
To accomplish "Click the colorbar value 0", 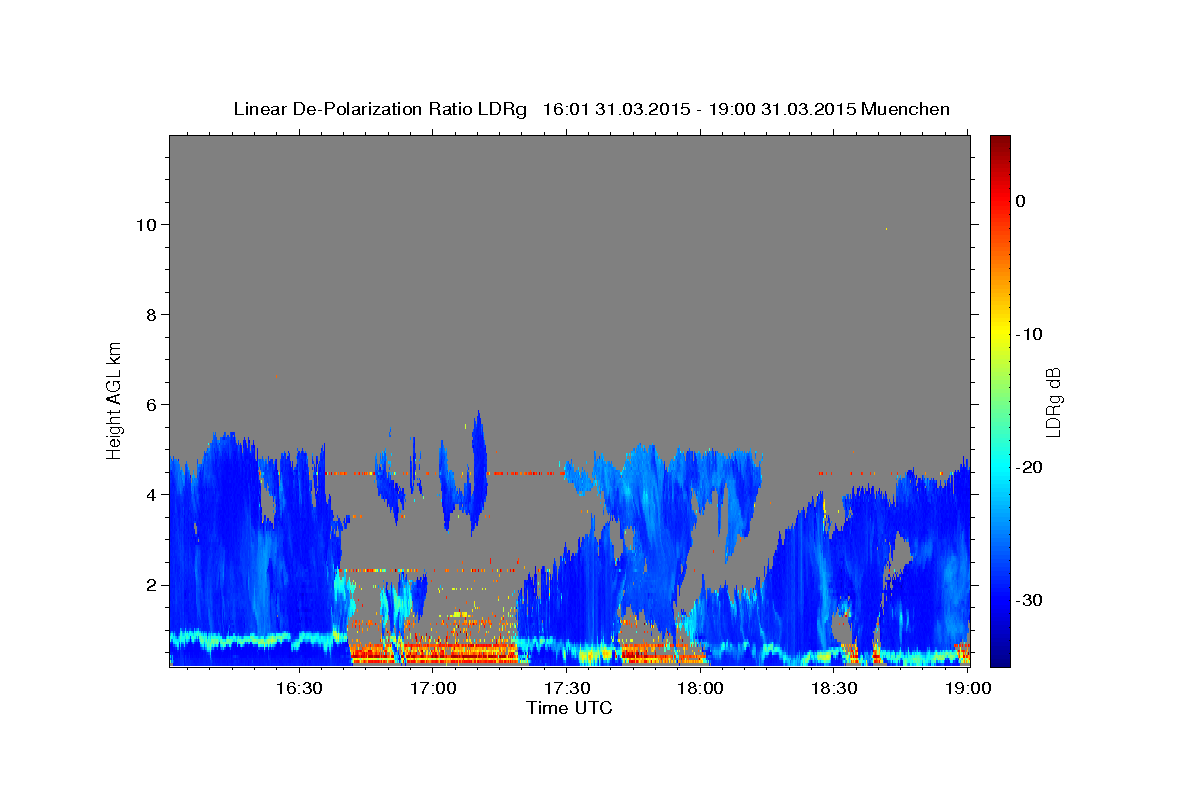I will [x=1021, y=201].
